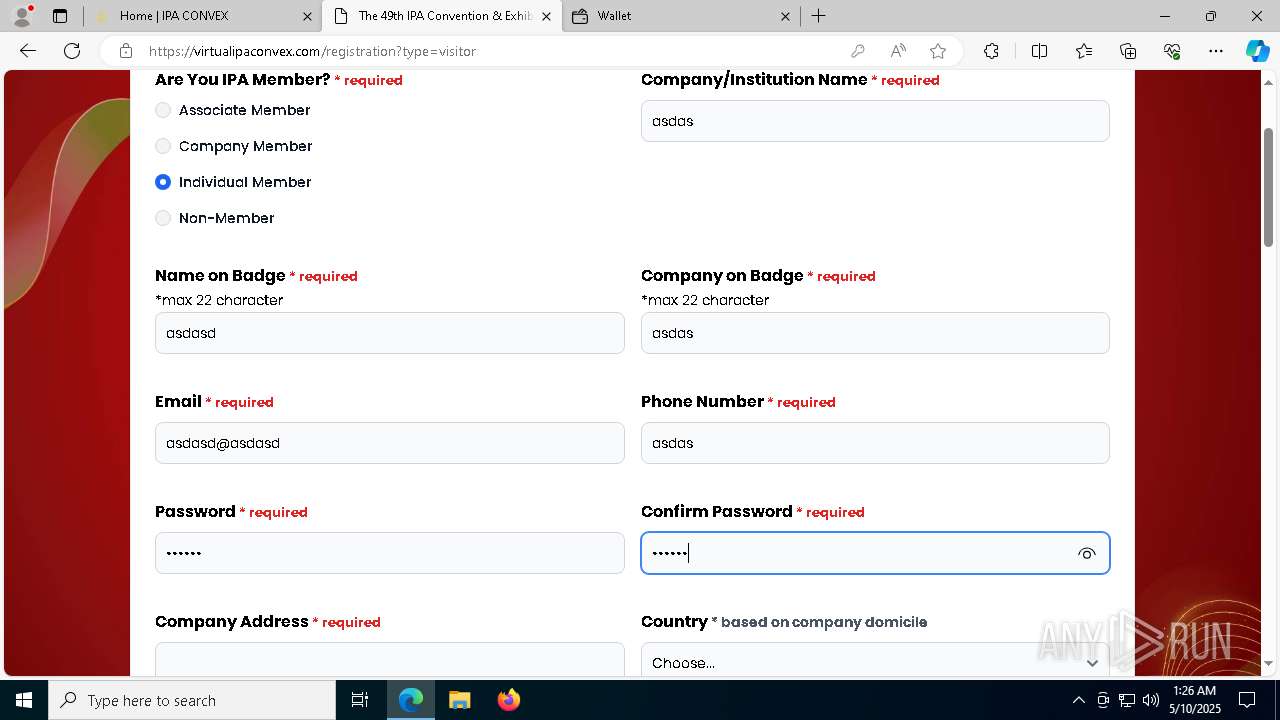Focus the Password field
Image resolution: width=1280 pixels, height=720 pixels.
coord(390,553)
